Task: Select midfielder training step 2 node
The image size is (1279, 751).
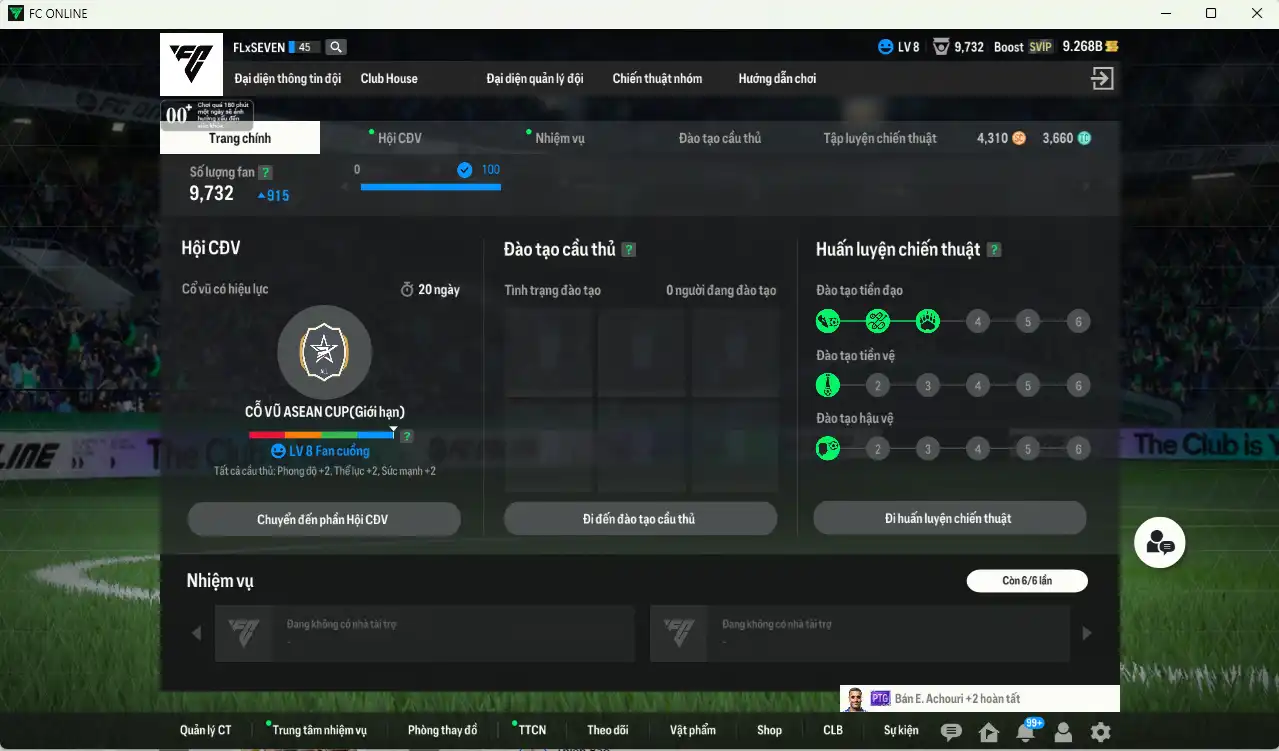Action: click(x=878, y=386)
